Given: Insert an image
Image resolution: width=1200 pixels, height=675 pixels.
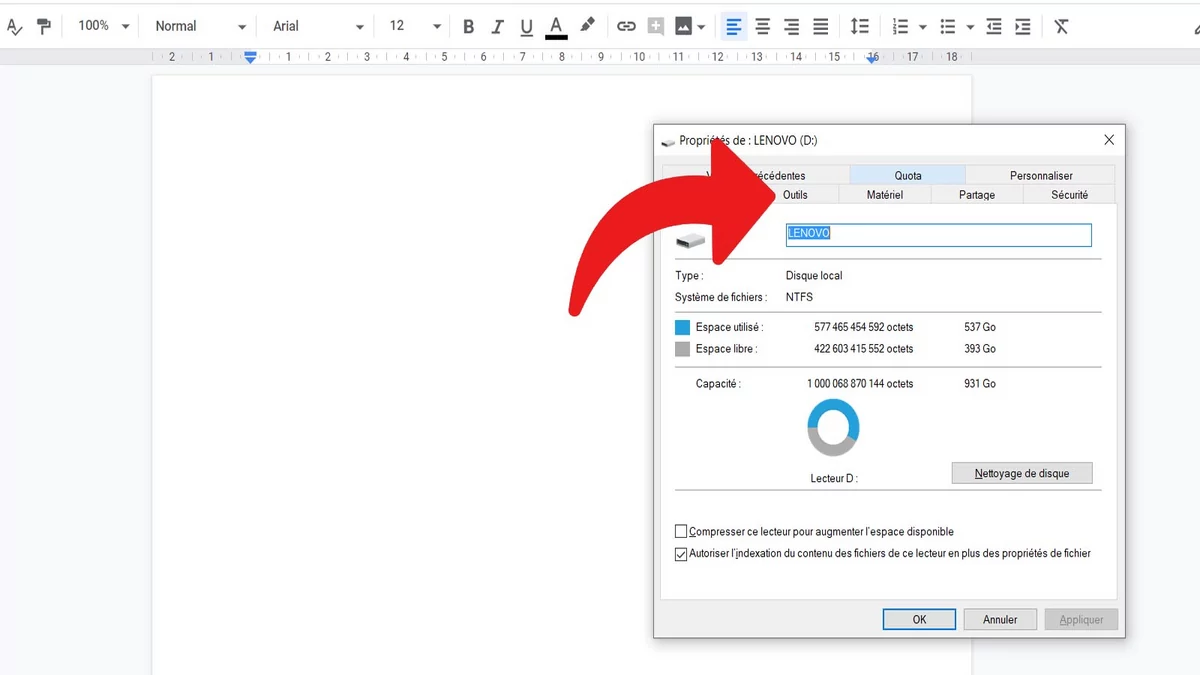Looking at the screenshot, I should point(685,26).
